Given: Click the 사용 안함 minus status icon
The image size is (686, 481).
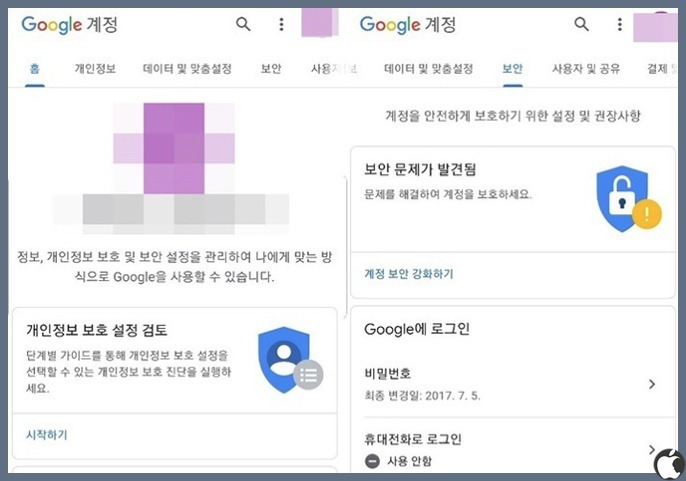Looking at the screenshot, I should tap(372, 461).
